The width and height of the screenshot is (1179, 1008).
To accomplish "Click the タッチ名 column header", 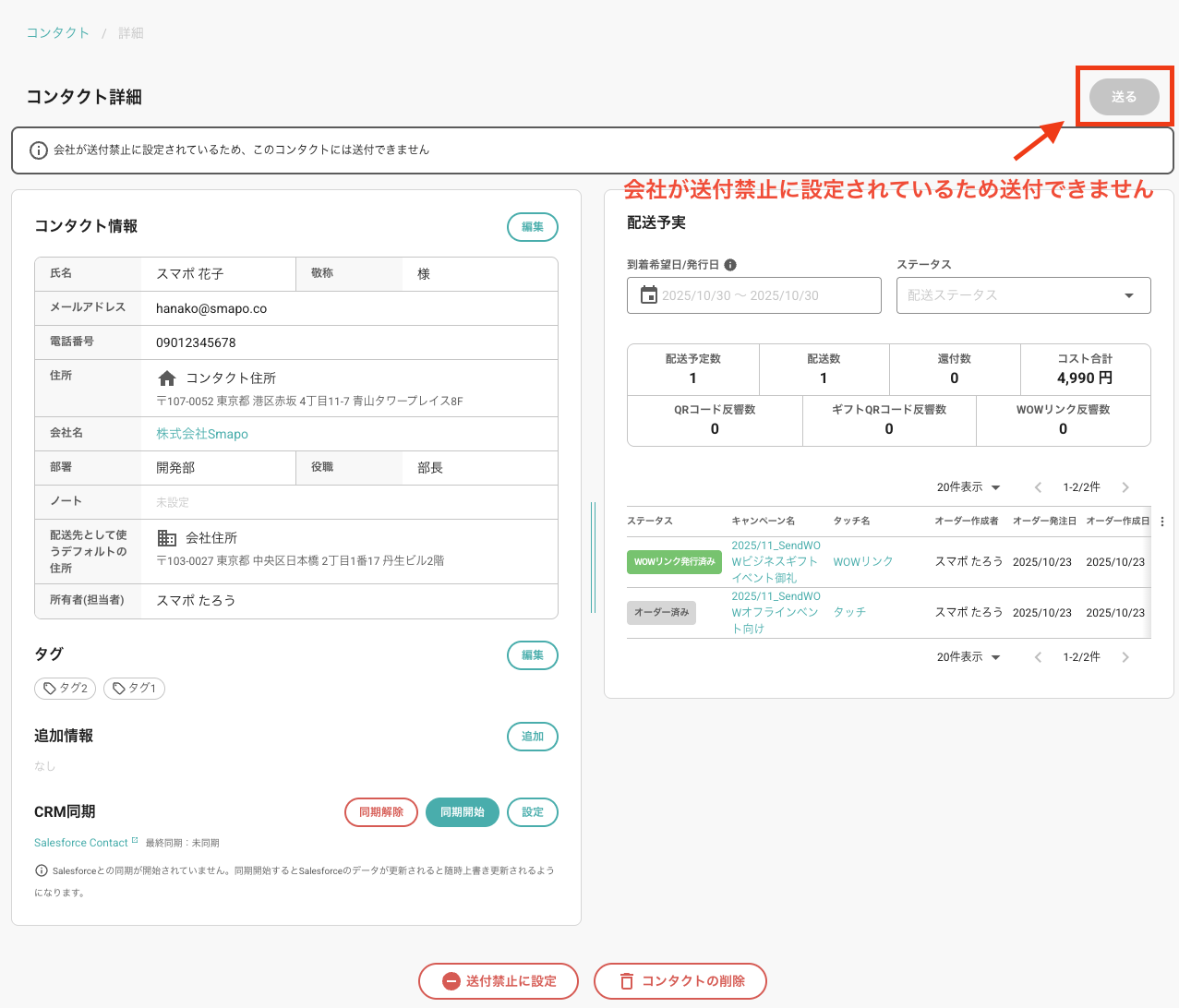I will (x=851, y=522).
